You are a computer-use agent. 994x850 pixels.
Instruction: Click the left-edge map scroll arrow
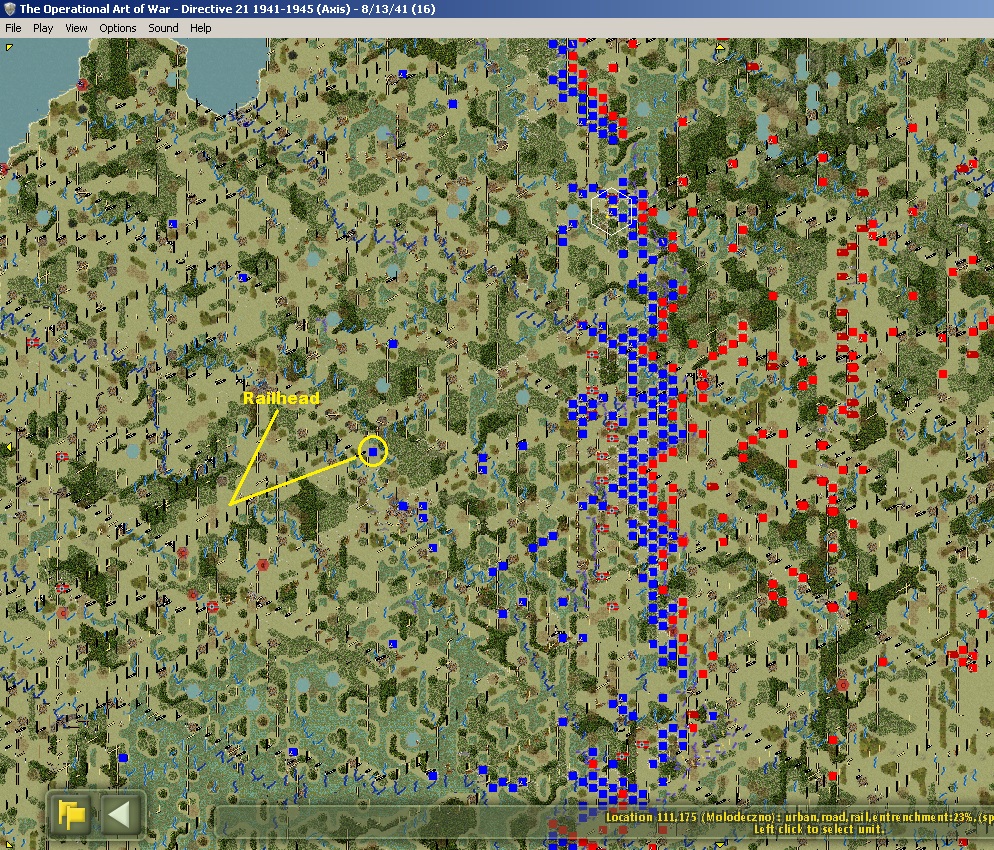[8, 448]
